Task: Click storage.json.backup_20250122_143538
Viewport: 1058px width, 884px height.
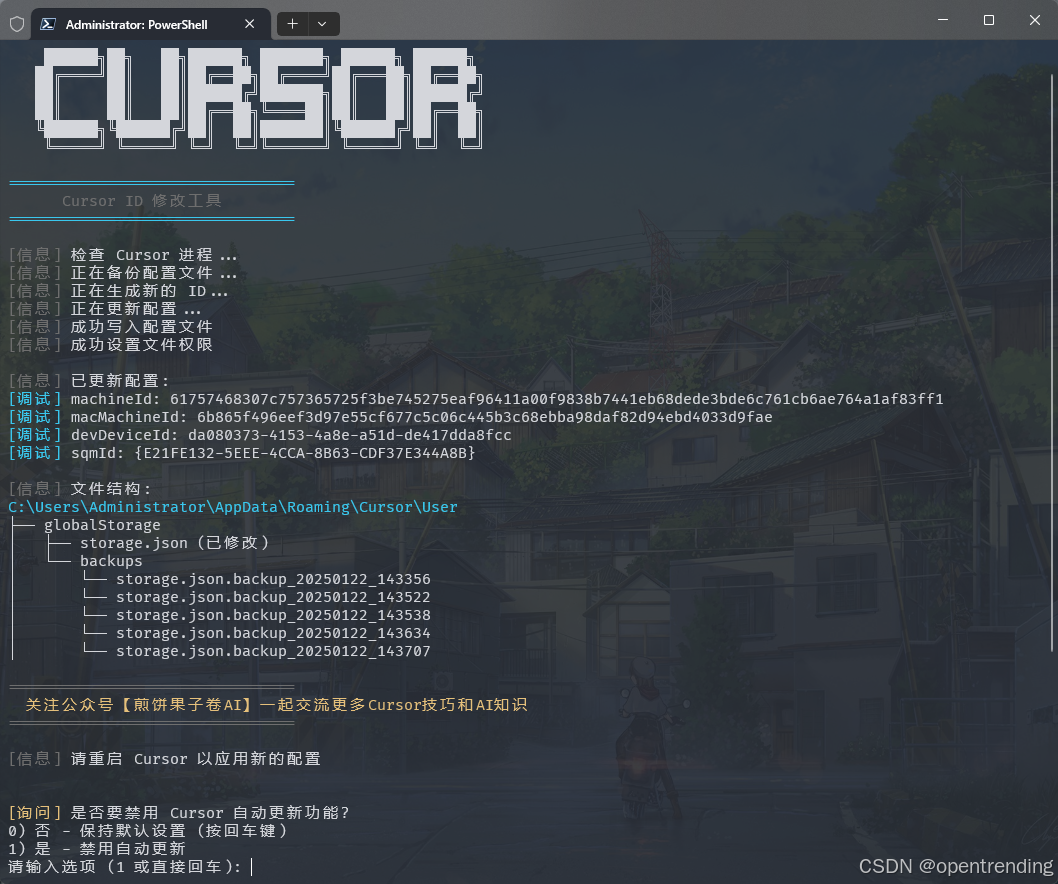Action: tap(273, 615)
